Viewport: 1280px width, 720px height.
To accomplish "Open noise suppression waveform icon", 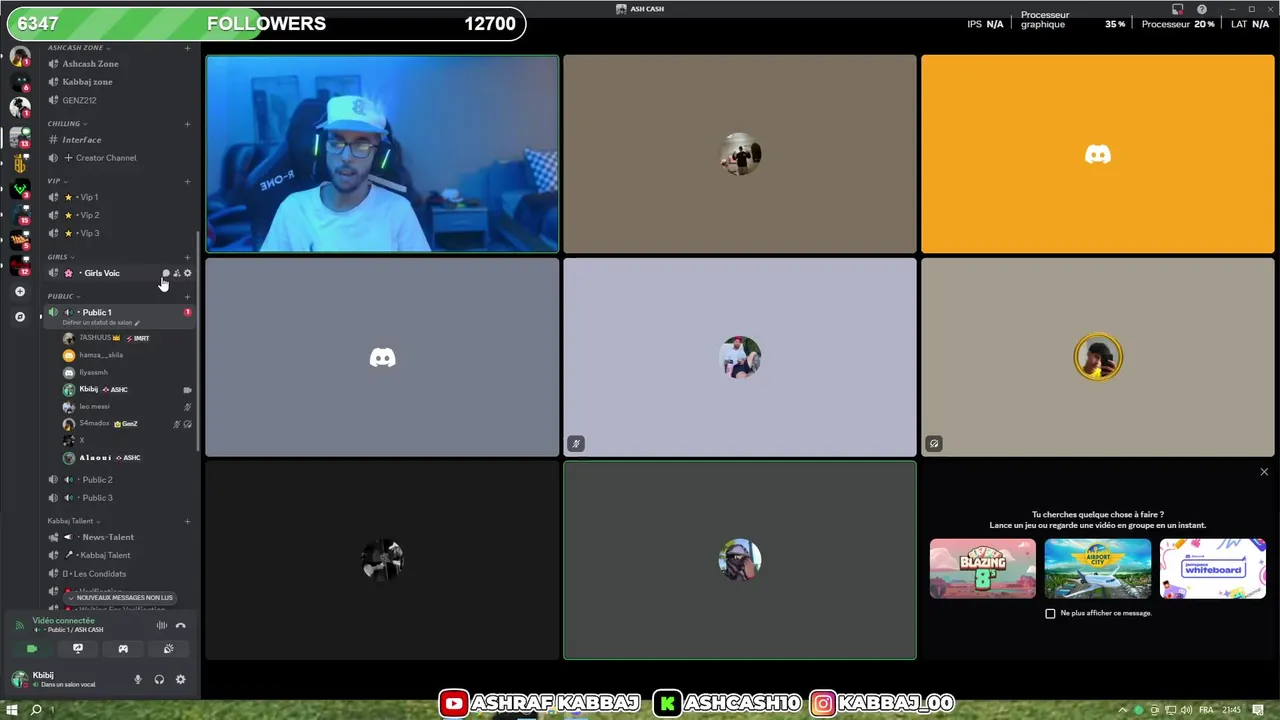I will pyautogui.click(x=161, y=626).
